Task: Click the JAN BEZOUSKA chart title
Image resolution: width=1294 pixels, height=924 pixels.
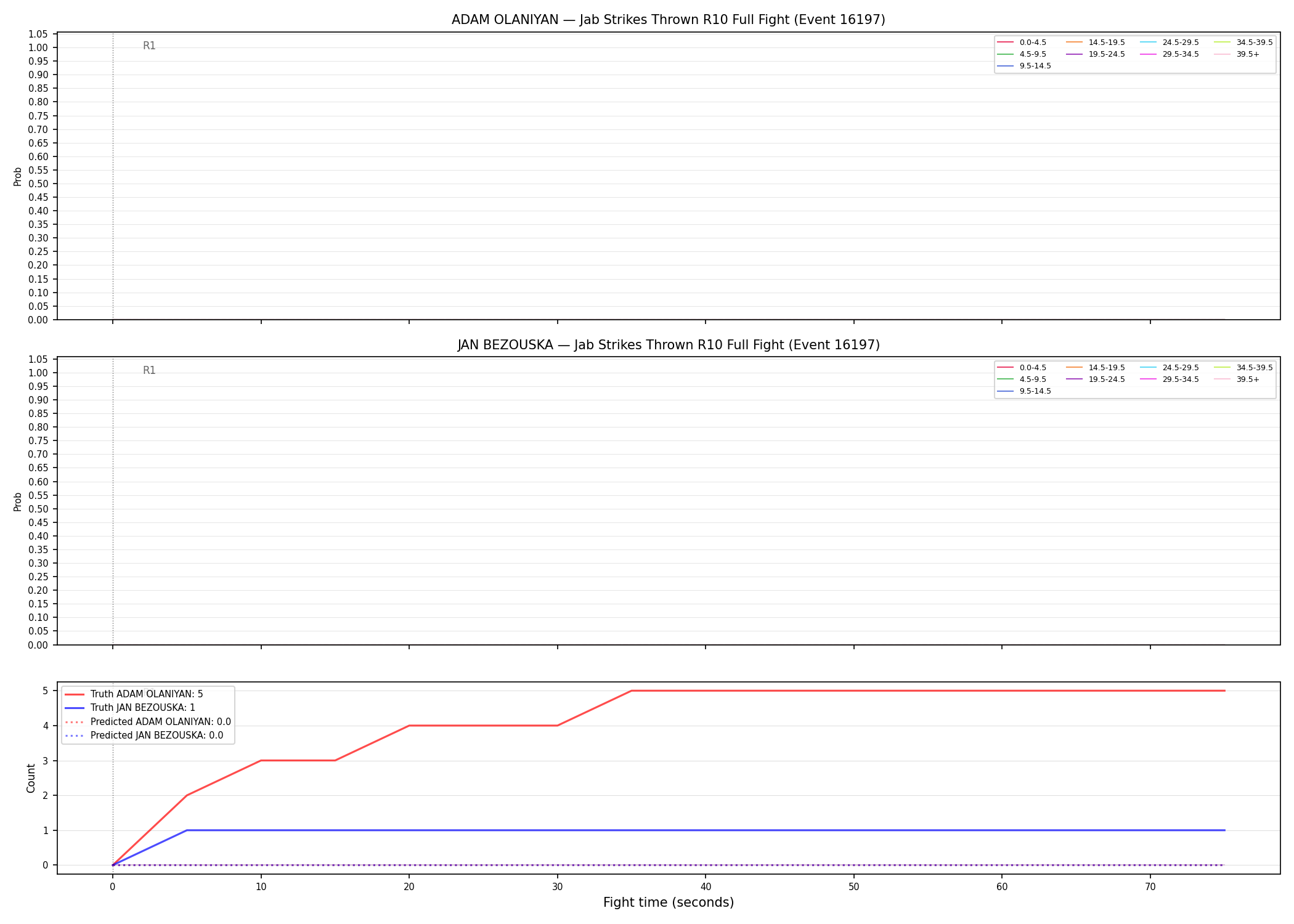Action: click(668, 345)
